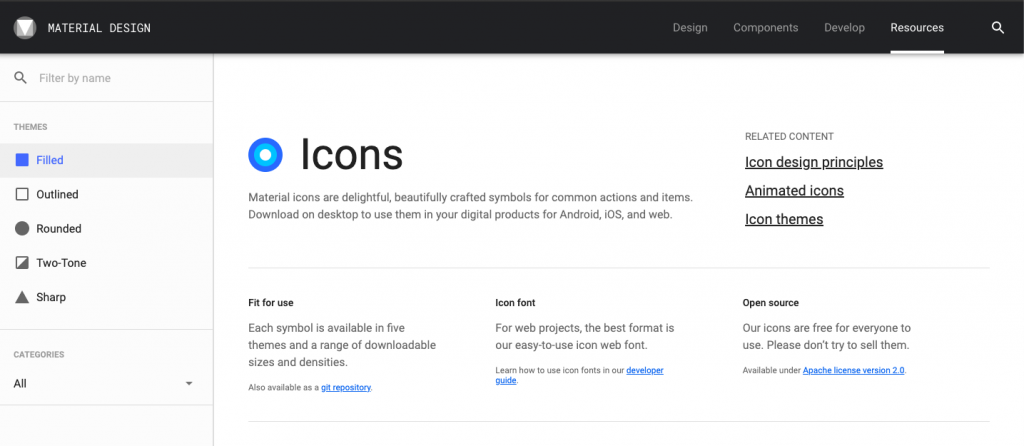Open the Categories All dropdown
The width and height of the screenshot is (1024, 446).
(x=104, y=383)
